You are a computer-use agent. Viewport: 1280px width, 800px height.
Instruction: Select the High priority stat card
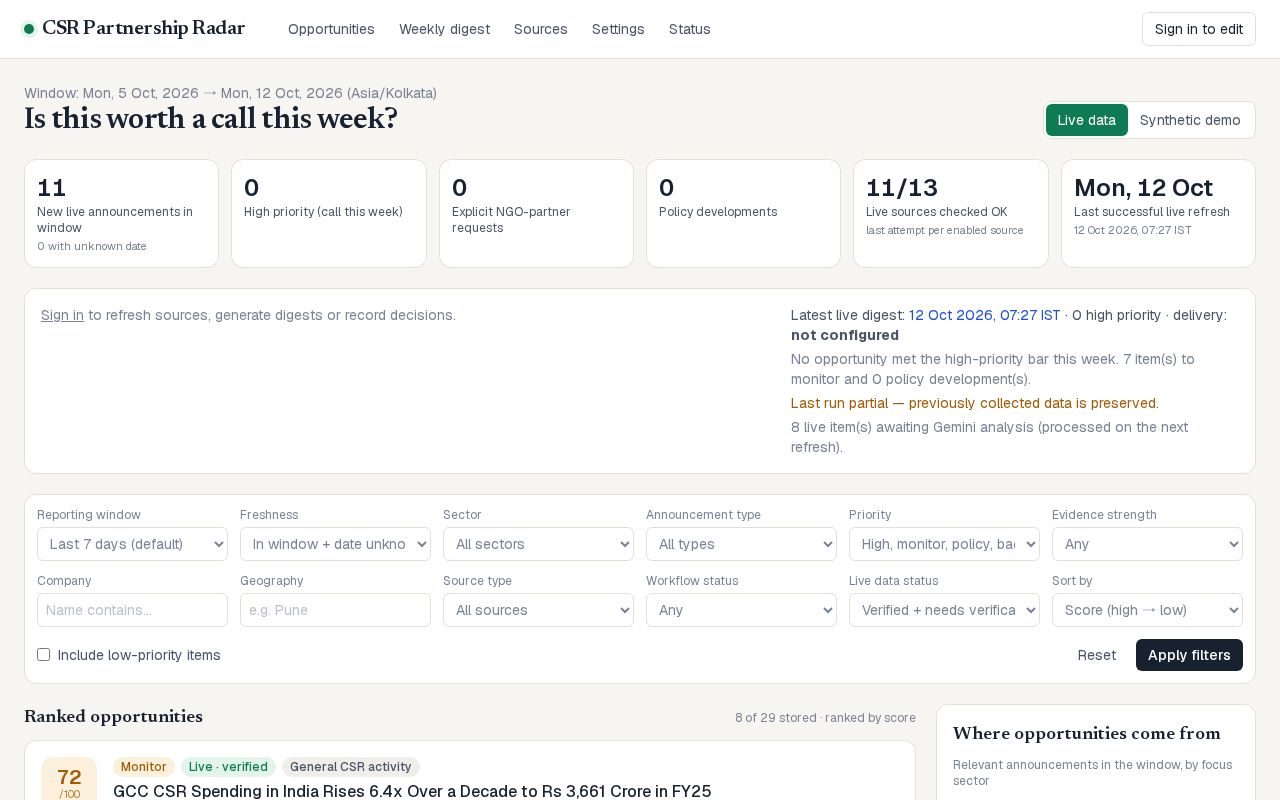[329, 214]
